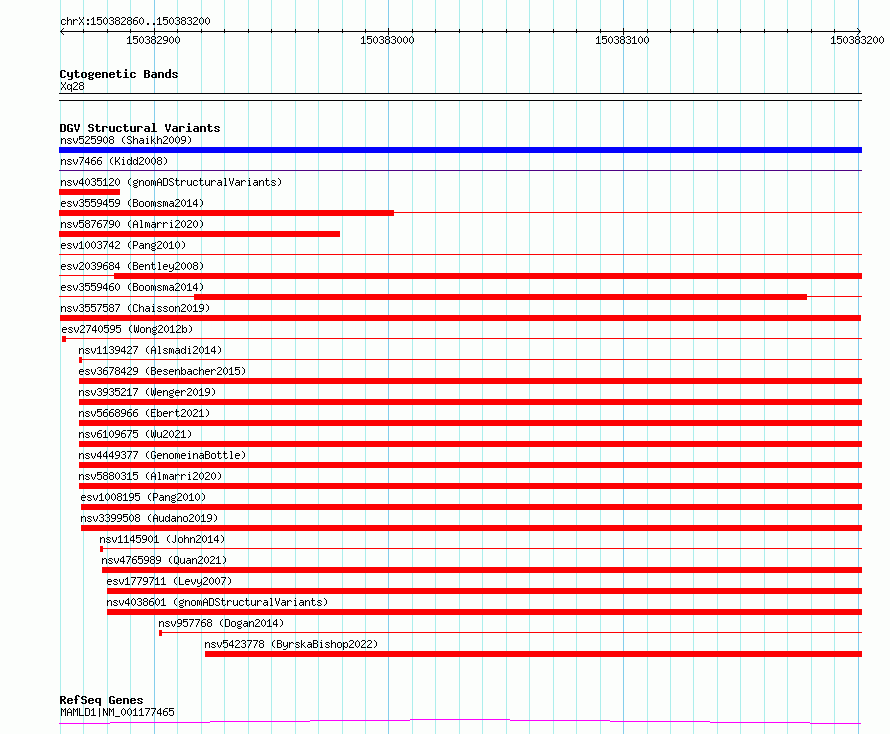Select the small nsv957768 red marker

(x=161, y=633)
